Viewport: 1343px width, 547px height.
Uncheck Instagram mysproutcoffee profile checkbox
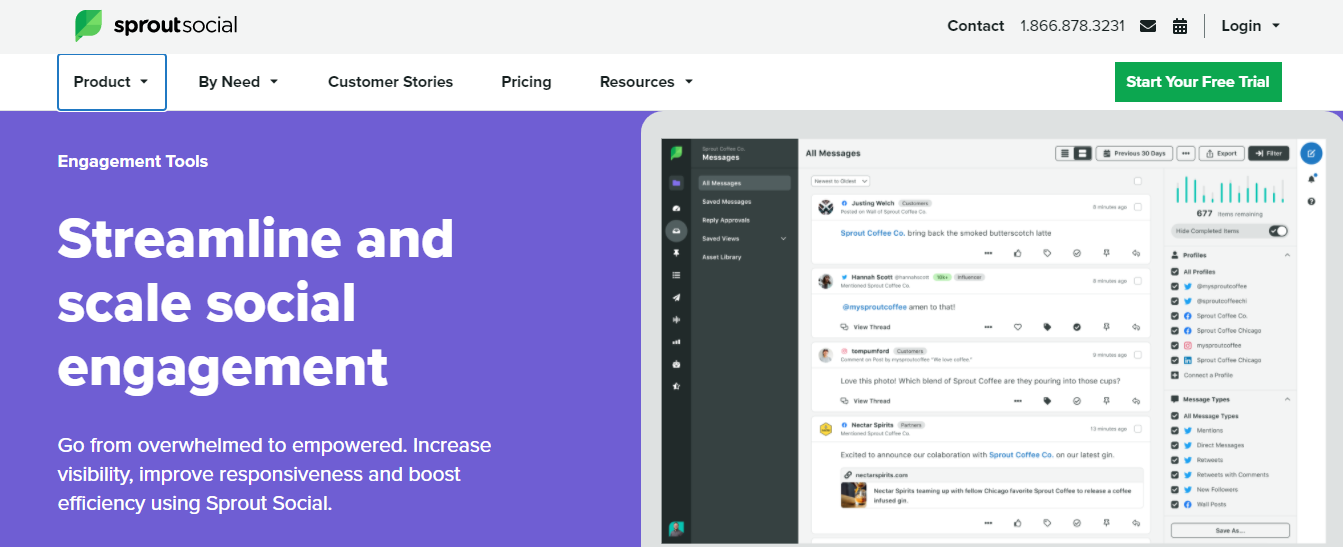(1175, 345)
